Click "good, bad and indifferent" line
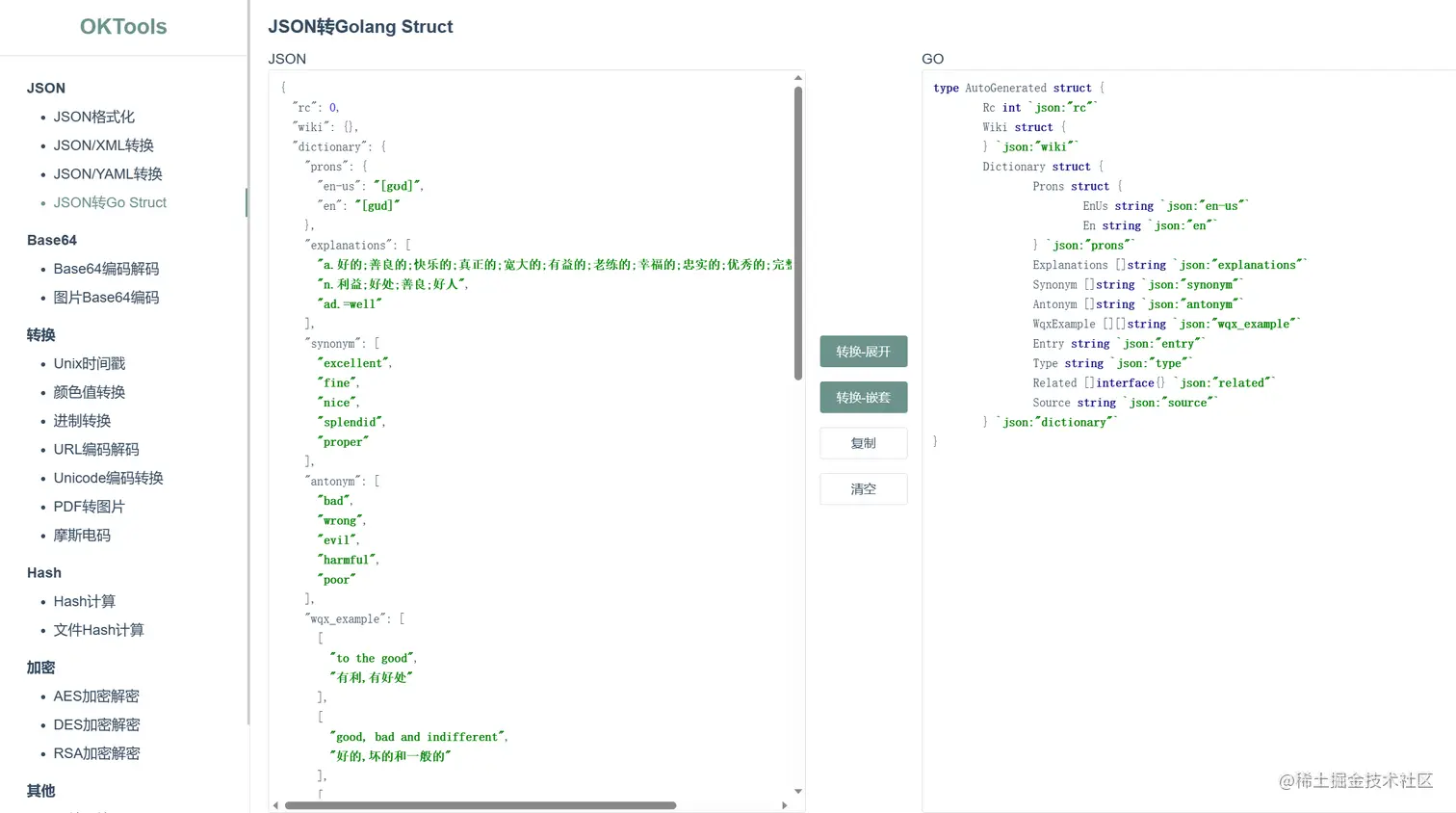The width and height of the screenshot is (1456, 813). pos(419,737)
